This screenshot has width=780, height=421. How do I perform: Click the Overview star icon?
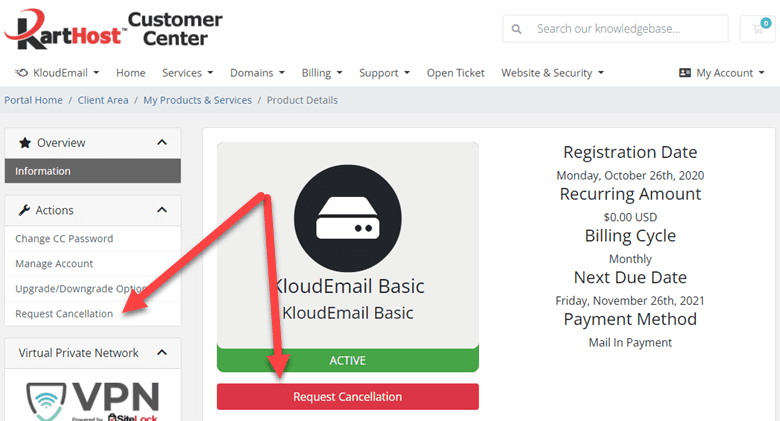[x=25, y=143]
